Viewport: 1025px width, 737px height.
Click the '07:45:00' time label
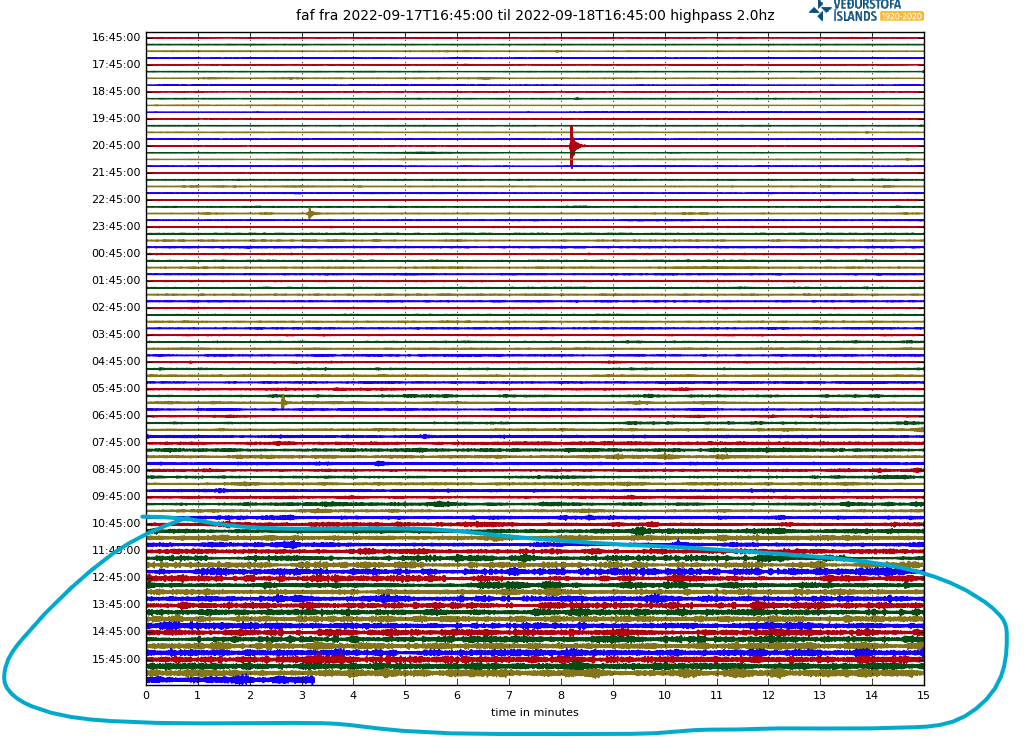click(x=116, y=442)
